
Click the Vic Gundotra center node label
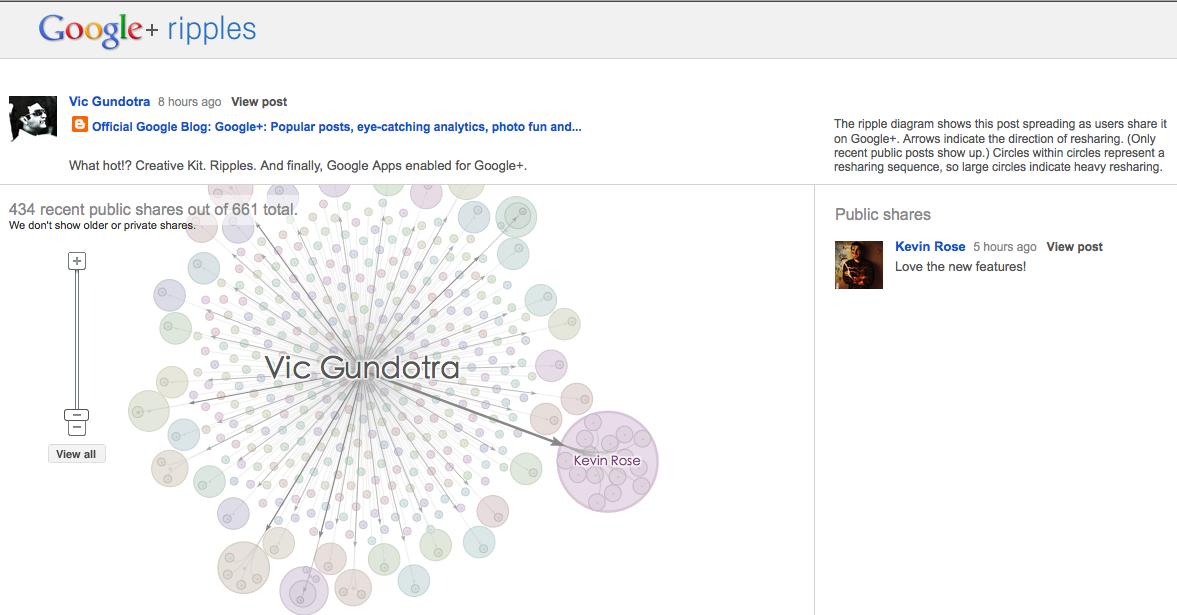point(362,367)
